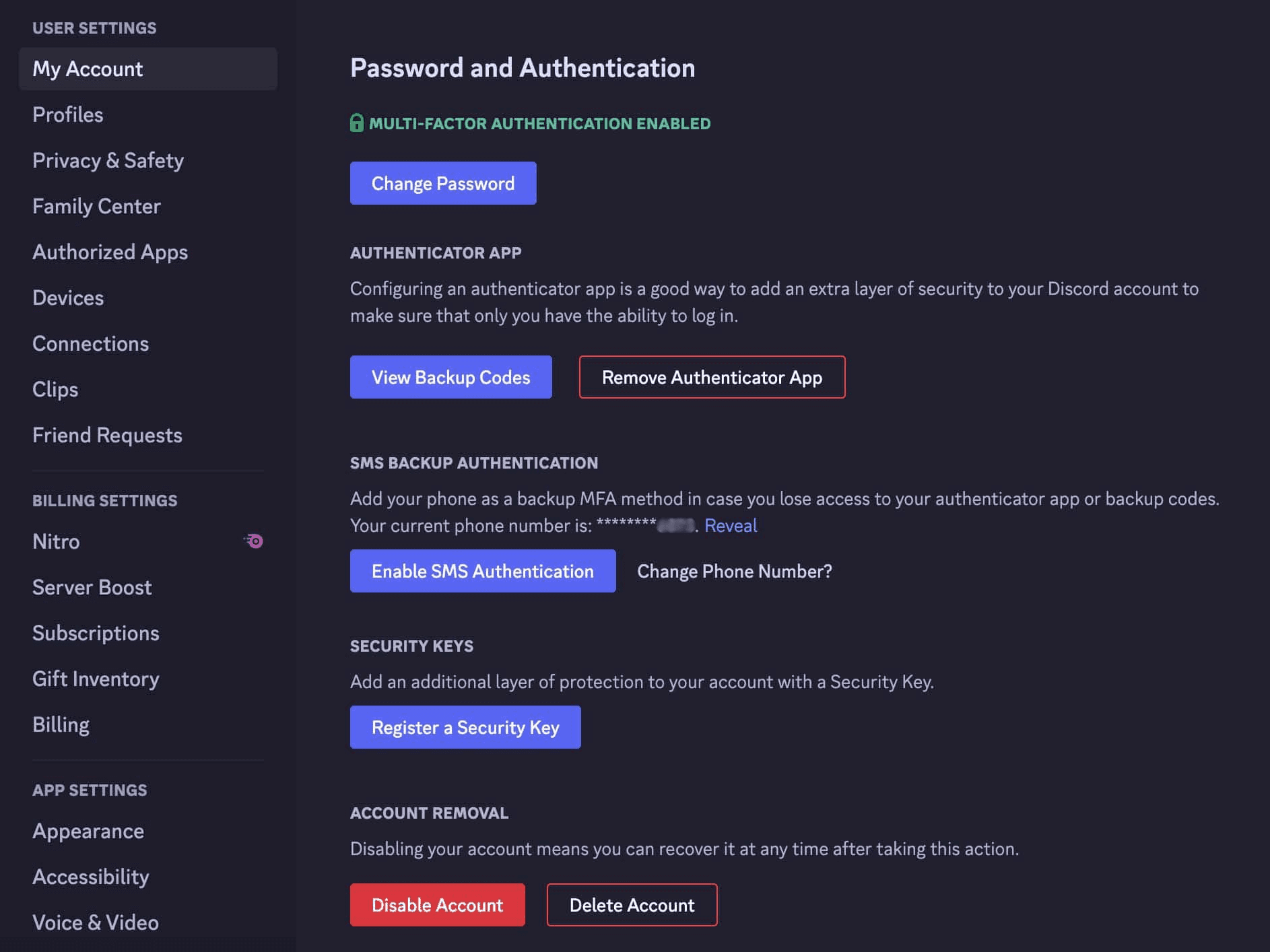Click Remove Authenticator App button
This screenshot has width=1270, height=952.
712,377
